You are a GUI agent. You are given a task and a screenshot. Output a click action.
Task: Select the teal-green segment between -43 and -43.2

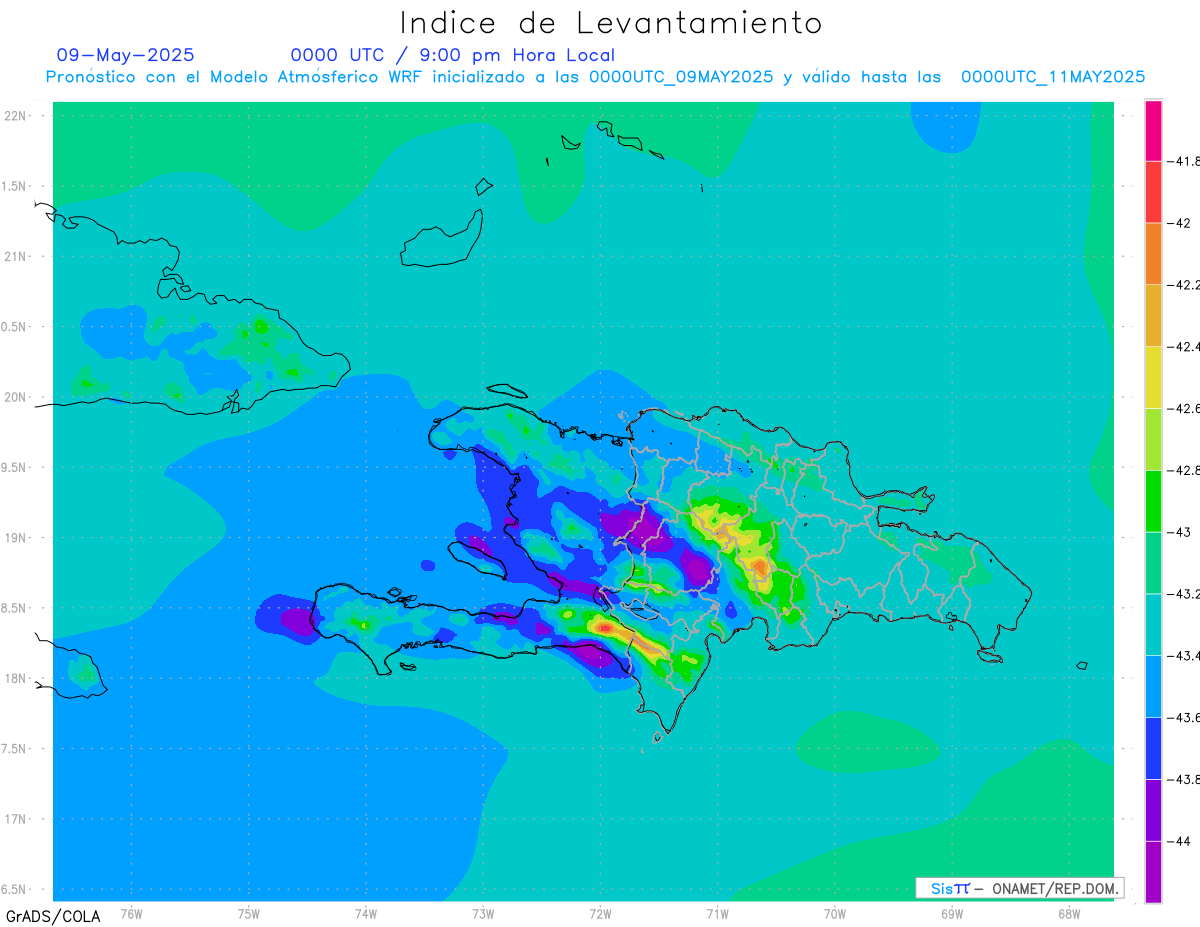(x=1153, y=563)
